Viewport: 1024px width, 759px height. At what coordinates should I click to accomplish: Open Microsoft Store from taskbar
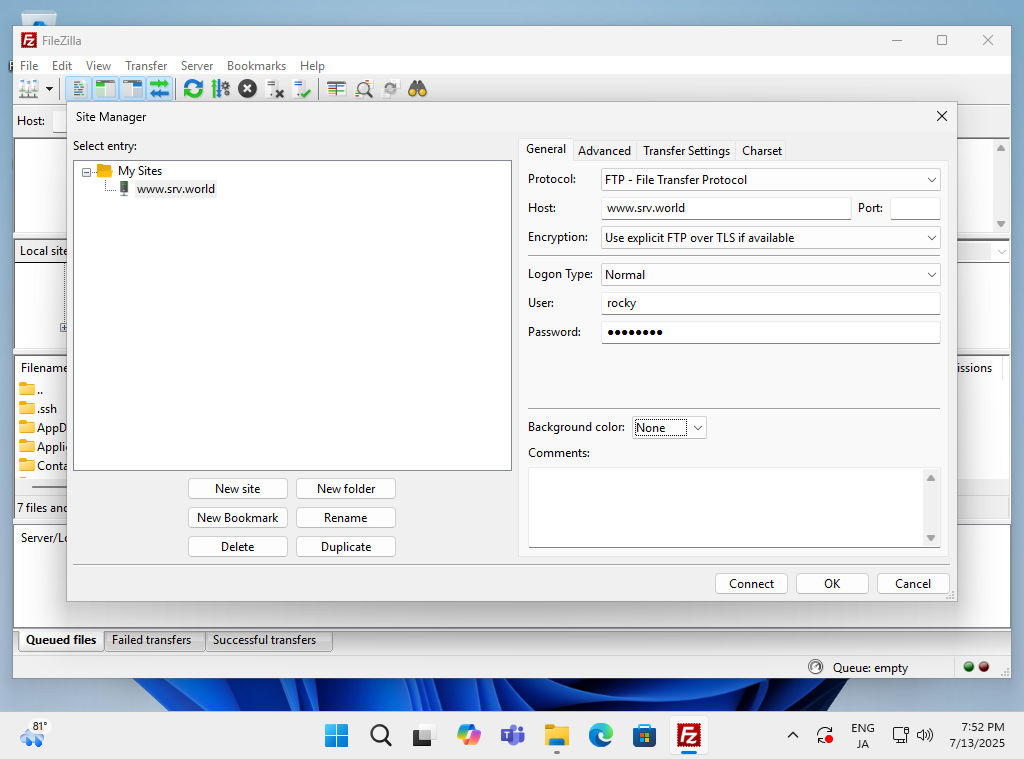(644, 735)
